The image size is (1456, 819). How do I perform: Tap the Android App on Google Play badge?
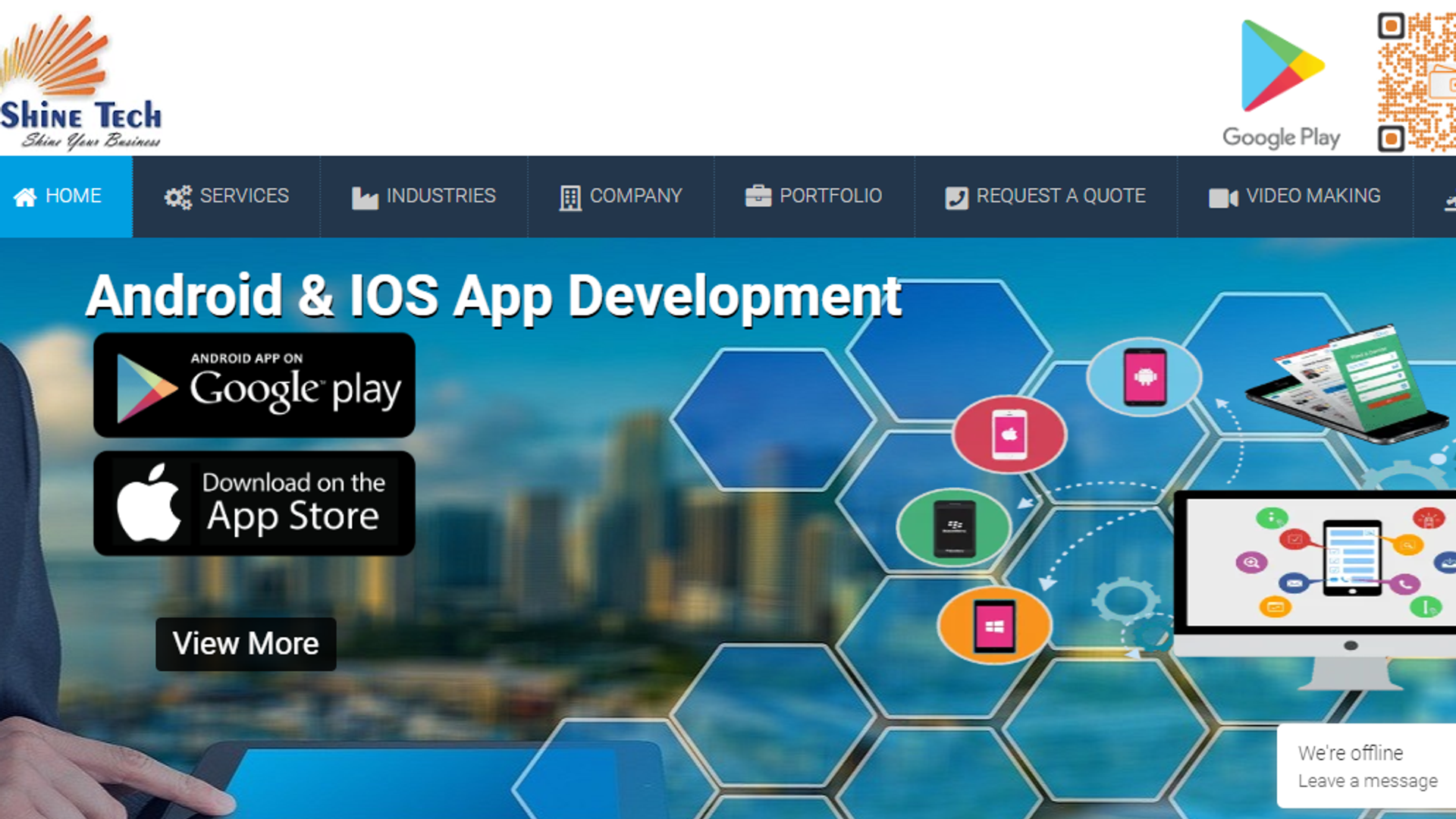click(254, 385)
